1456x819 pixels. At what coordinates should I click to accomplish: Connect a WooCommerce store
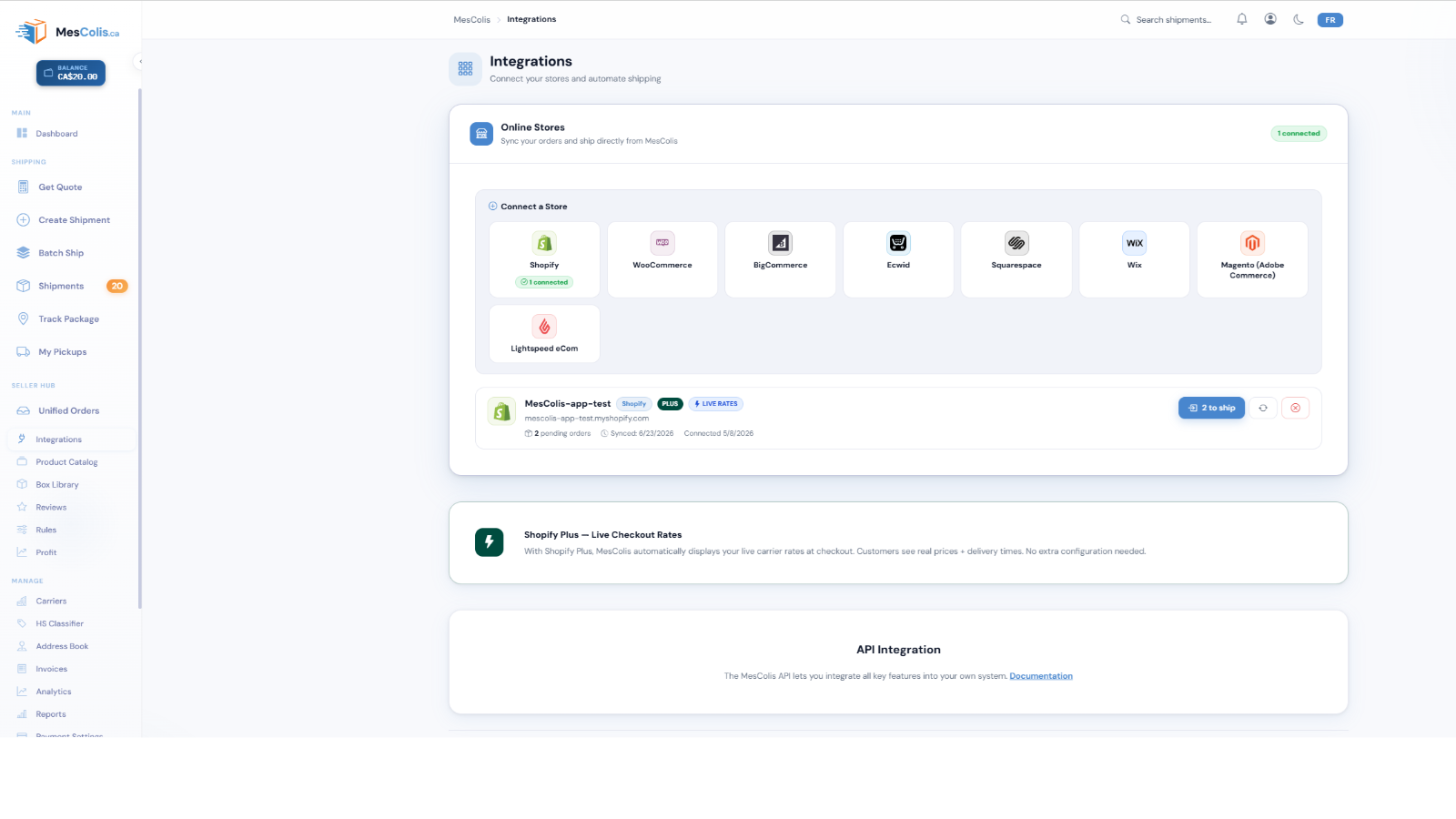(662, 259)
